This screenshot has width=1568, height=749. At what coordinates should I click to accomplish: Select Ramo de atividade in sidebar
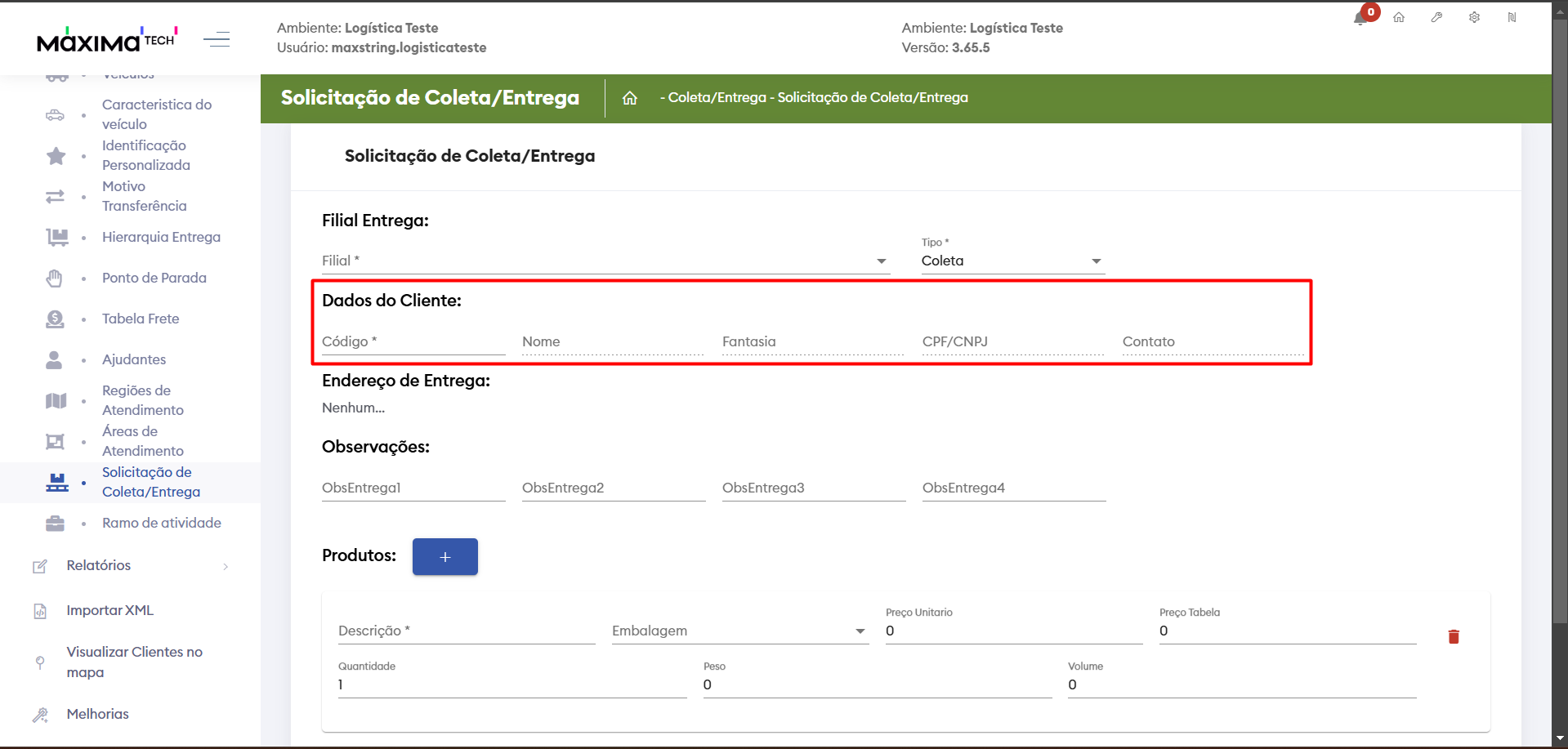(161, 524)
